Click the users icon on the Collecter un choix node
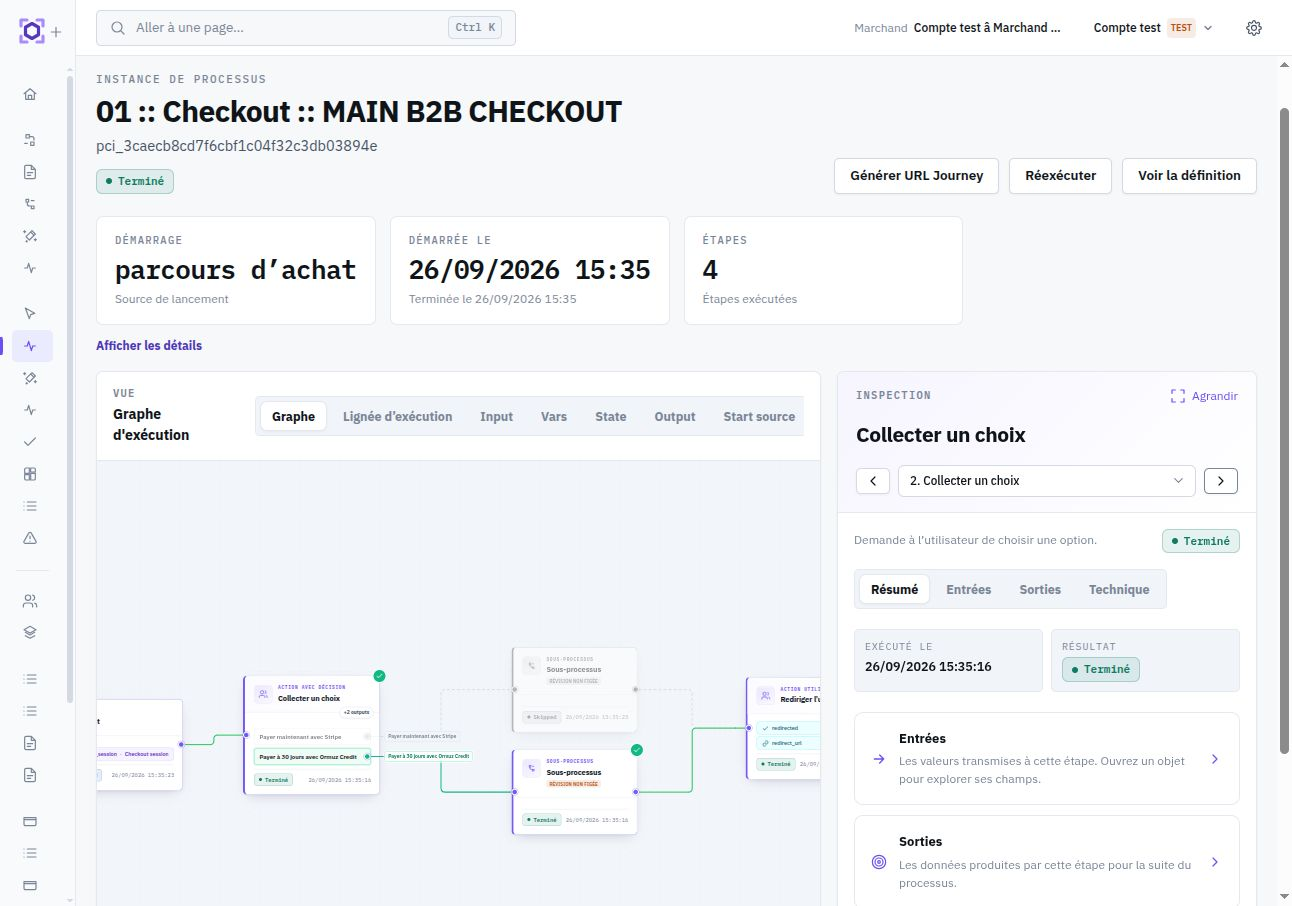 click(262, 693)
